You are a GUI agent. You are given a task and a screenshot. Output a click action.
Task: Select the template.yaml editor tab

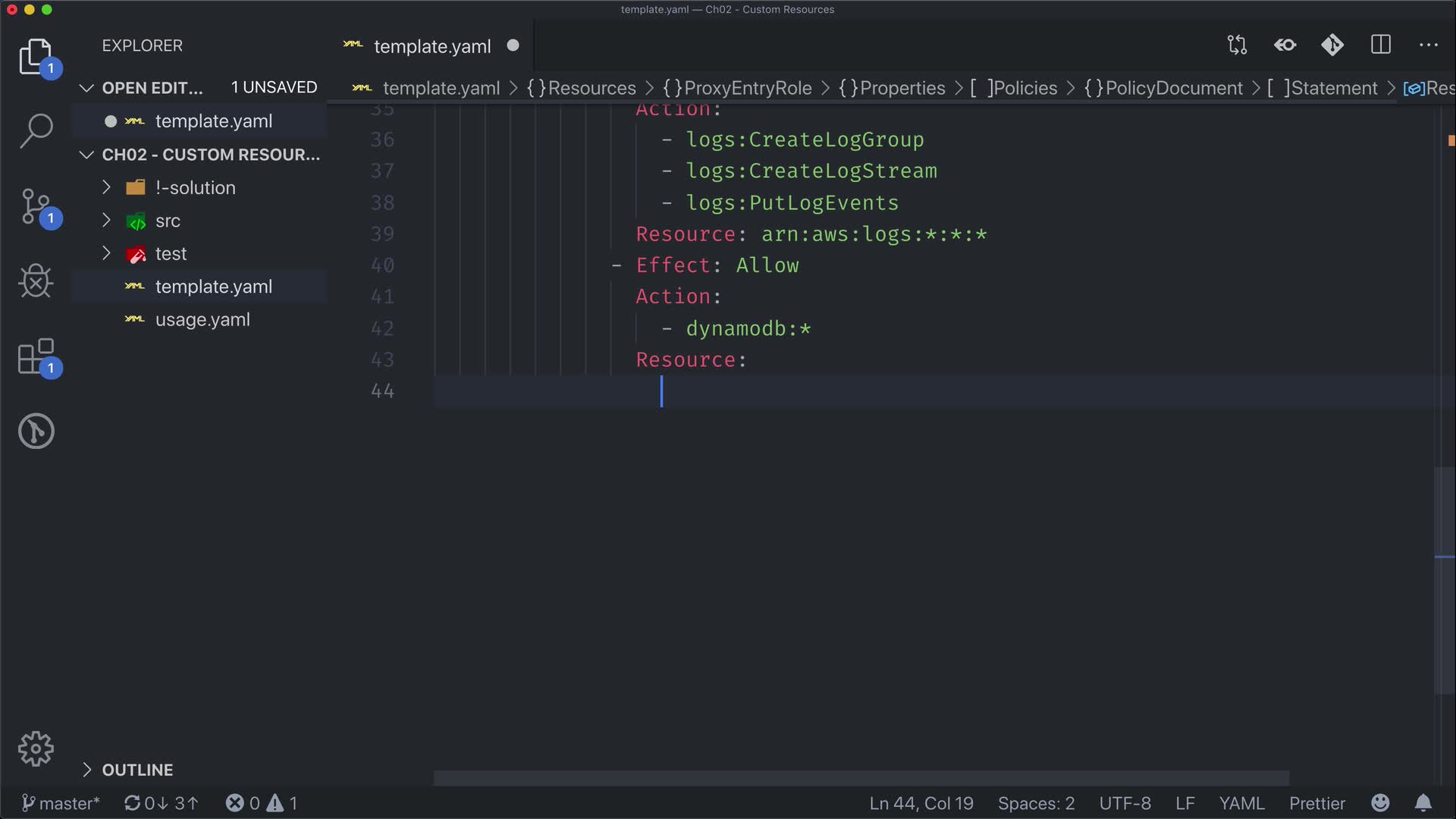(x=432, y=46)
